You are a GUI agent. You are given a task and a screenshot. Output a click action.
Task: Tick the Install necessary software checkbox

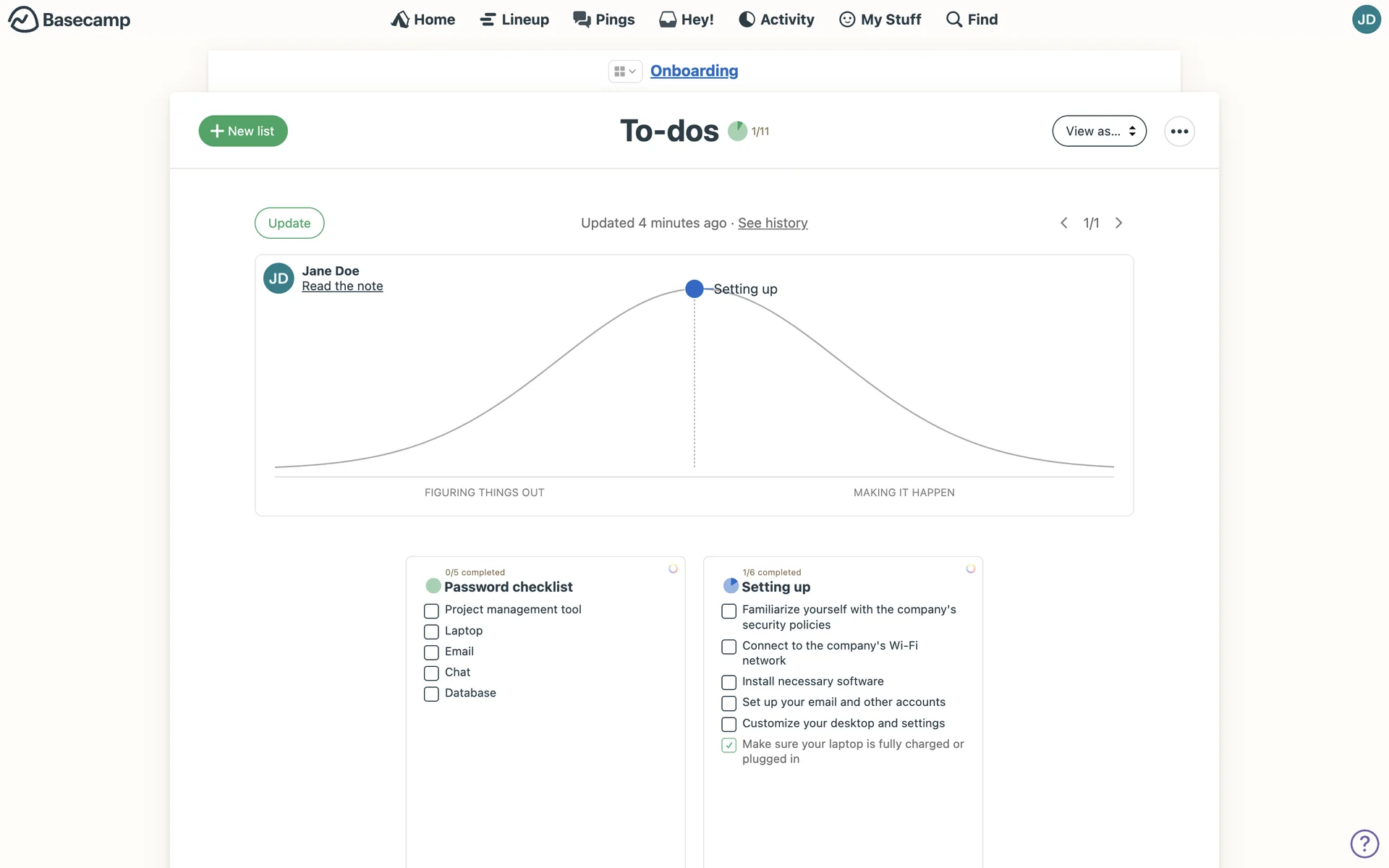(729, 682)
